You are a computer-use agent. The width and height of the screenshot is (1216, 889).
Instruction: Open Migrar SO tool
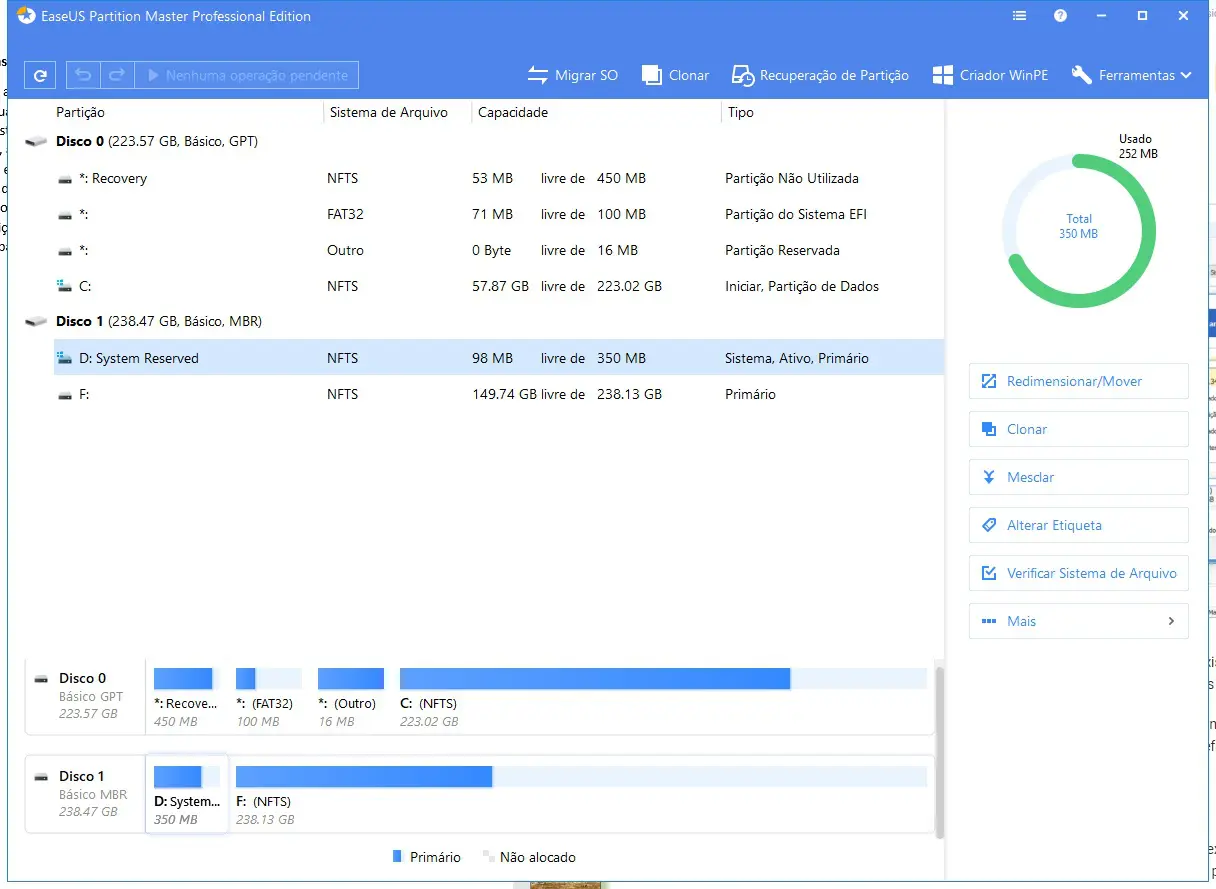point(573,75)
